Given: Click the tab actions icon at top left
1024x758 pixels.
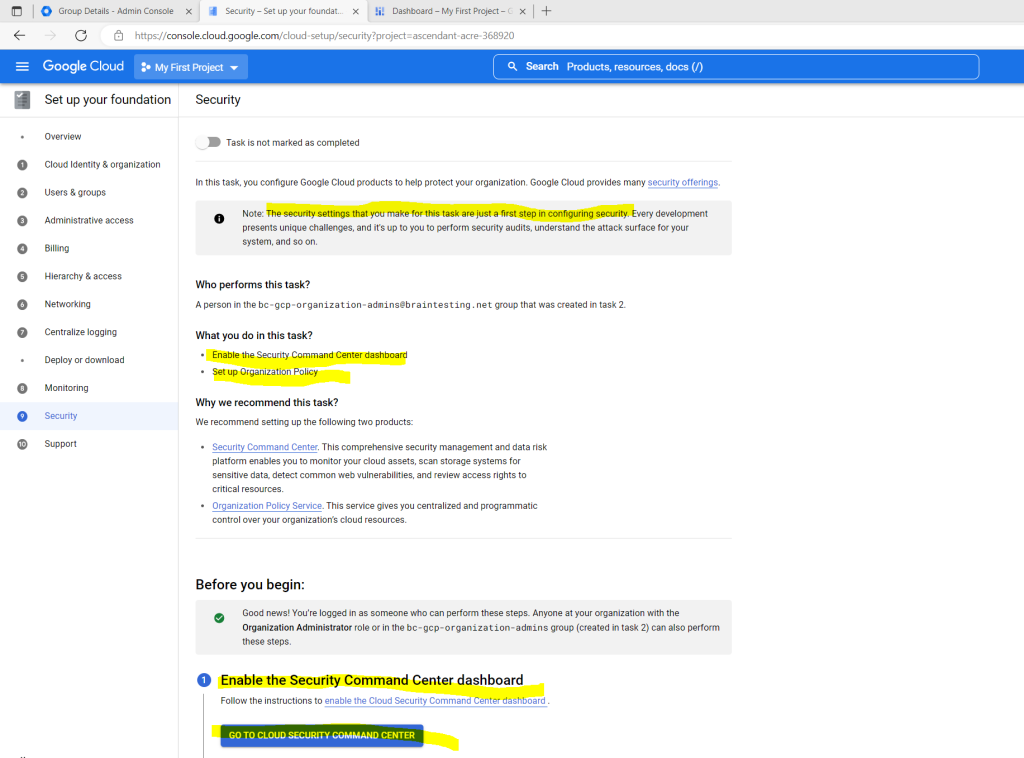Looking at the screenshot, I should [x=16, y=11].
